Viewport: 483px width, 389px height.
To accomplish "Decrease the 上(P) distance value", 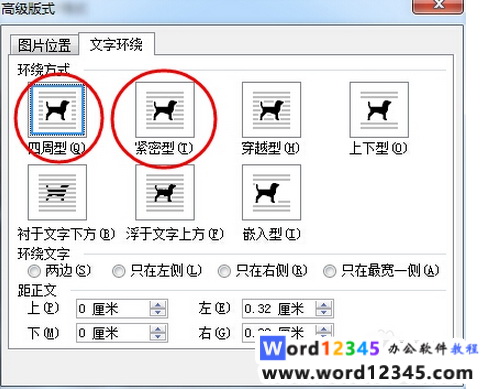I will click(158, 313).
